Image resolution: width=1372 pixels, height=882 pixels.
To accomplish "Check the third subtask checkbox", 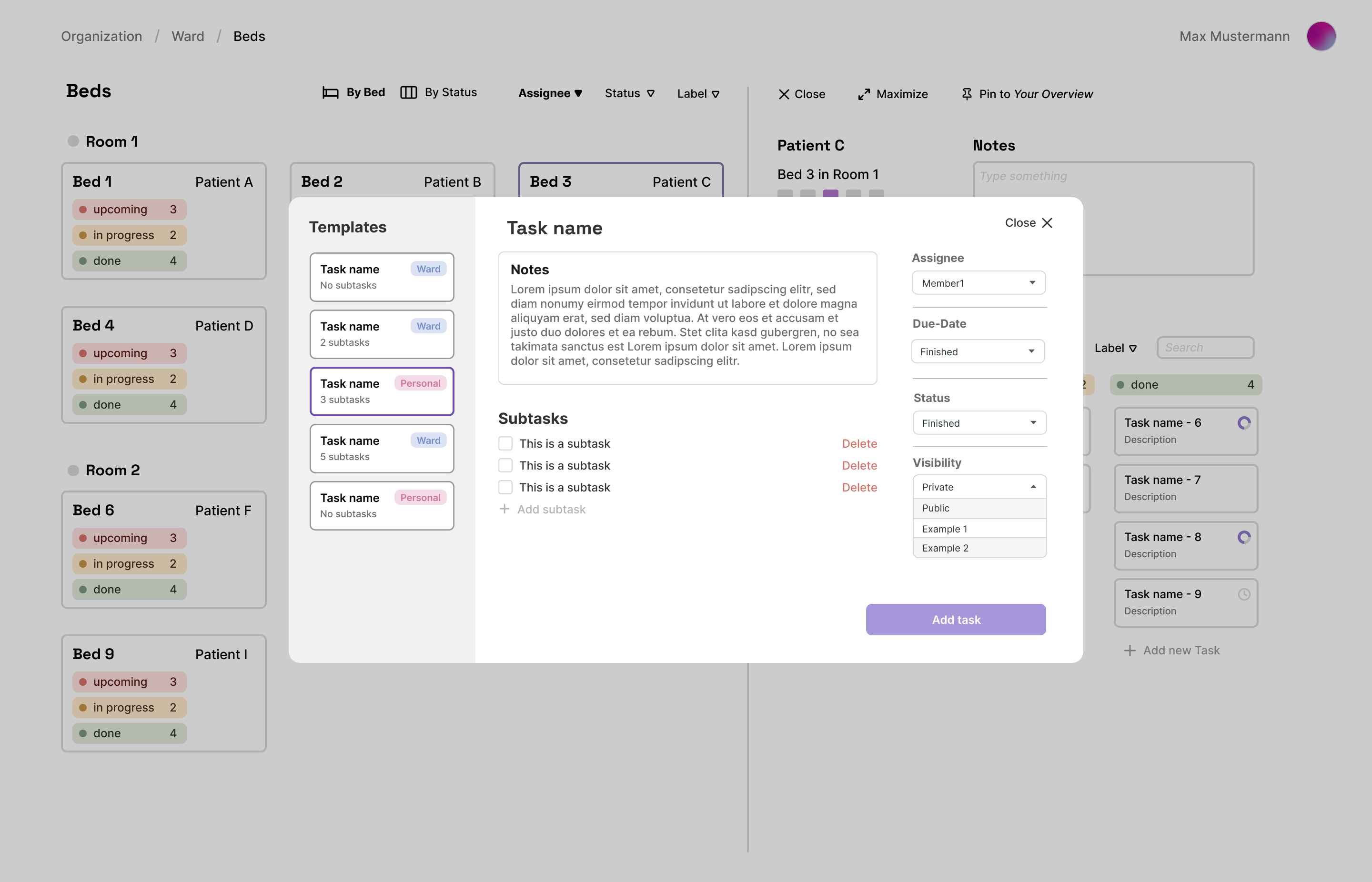I will pyautogui.click(x=505, y=487).
